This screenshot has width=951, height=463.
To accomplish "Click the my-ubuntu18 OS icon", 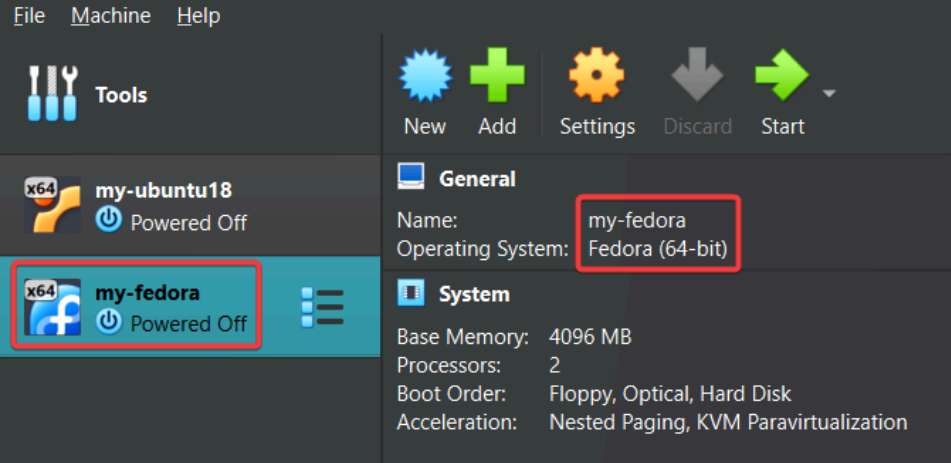I will (x=52, y=205).
